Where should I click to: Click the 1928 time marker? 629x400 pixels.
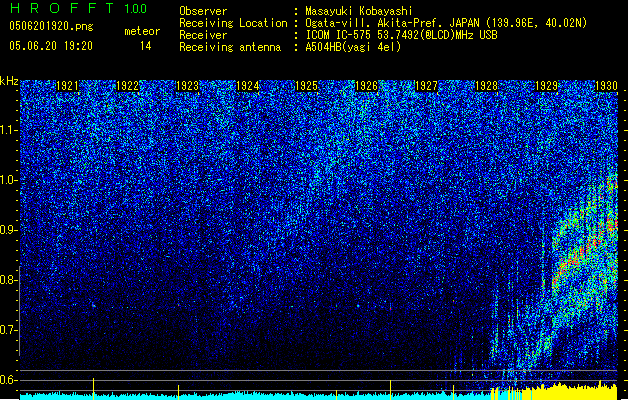click(x=486, y=86)
